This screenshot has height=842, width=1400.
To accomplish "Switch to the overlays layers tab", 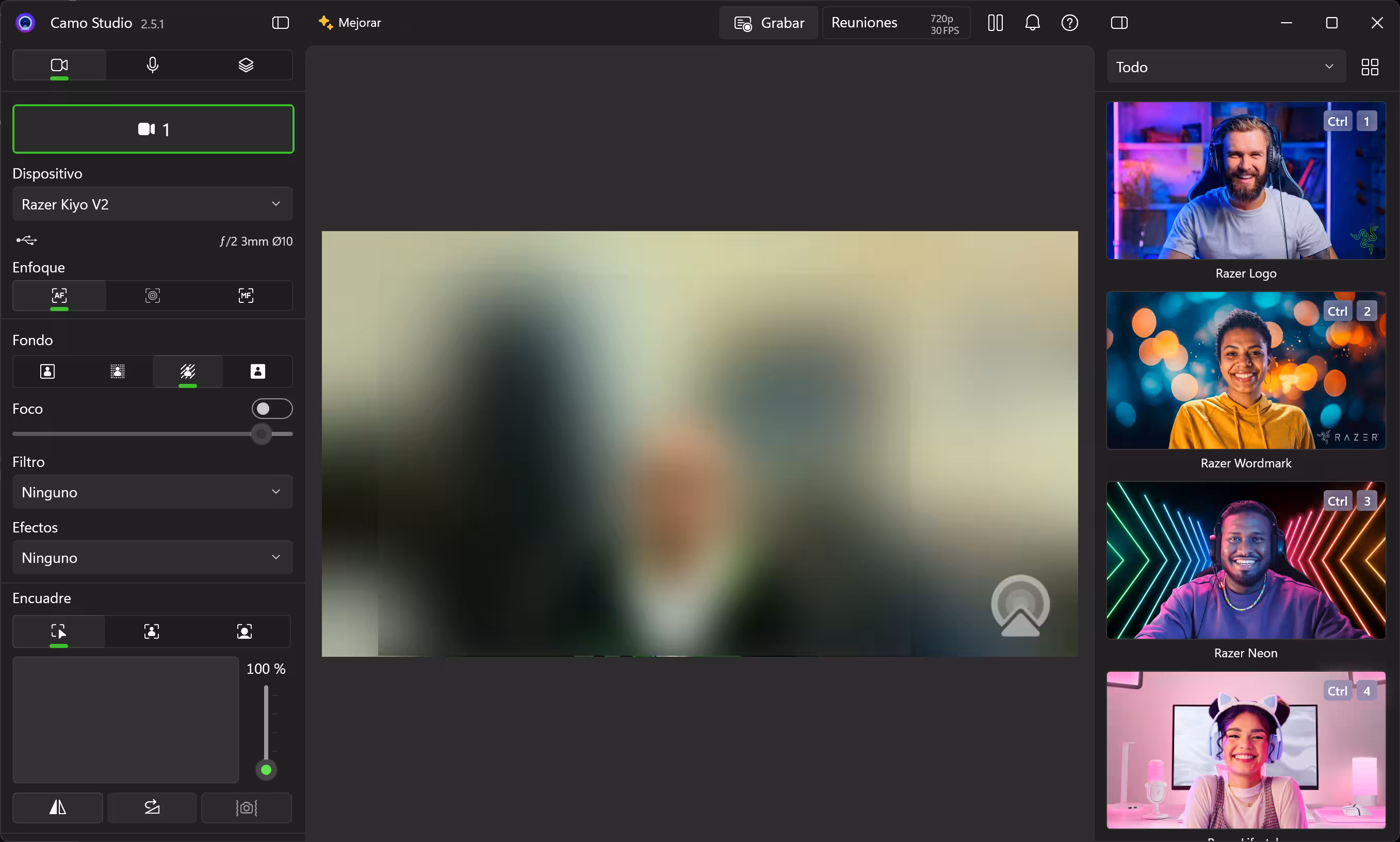I will tap(246, 64).
